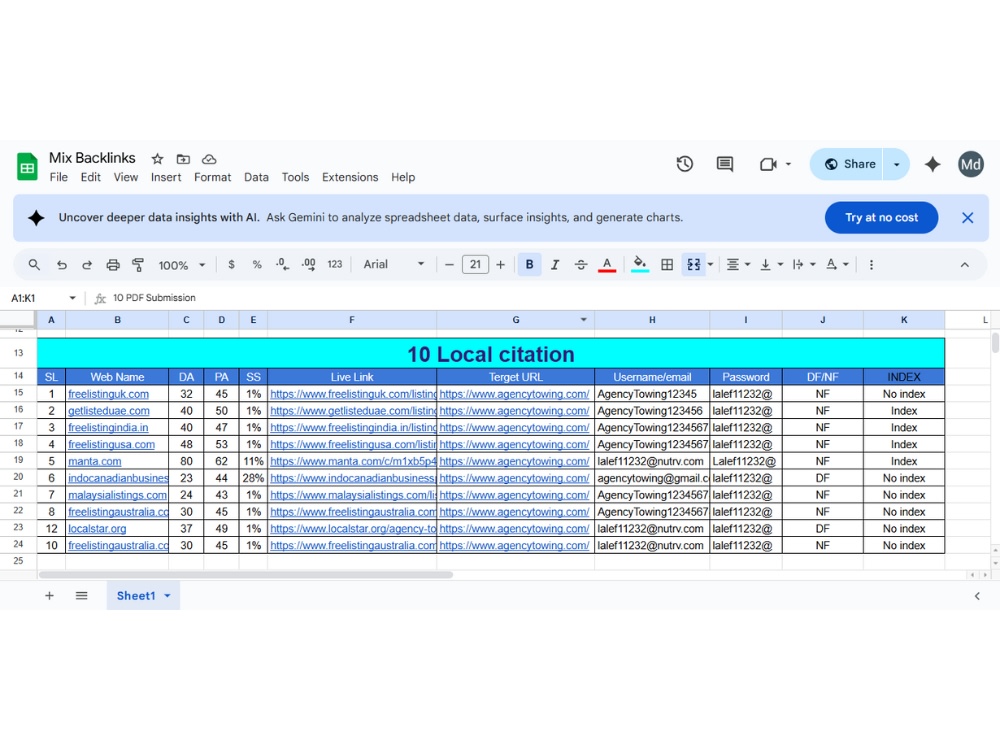Open the Help menu
Viewport: 1000px width, 750px height.
(403, 177)
